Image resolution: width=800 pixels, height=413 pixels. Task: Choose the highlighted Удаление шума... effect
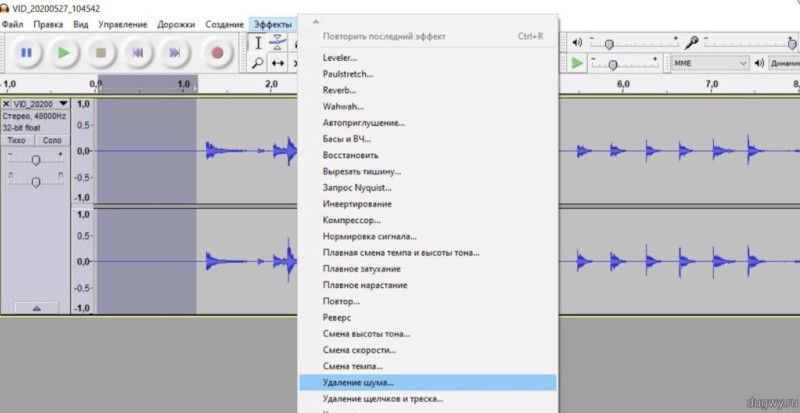coord(428,382)
